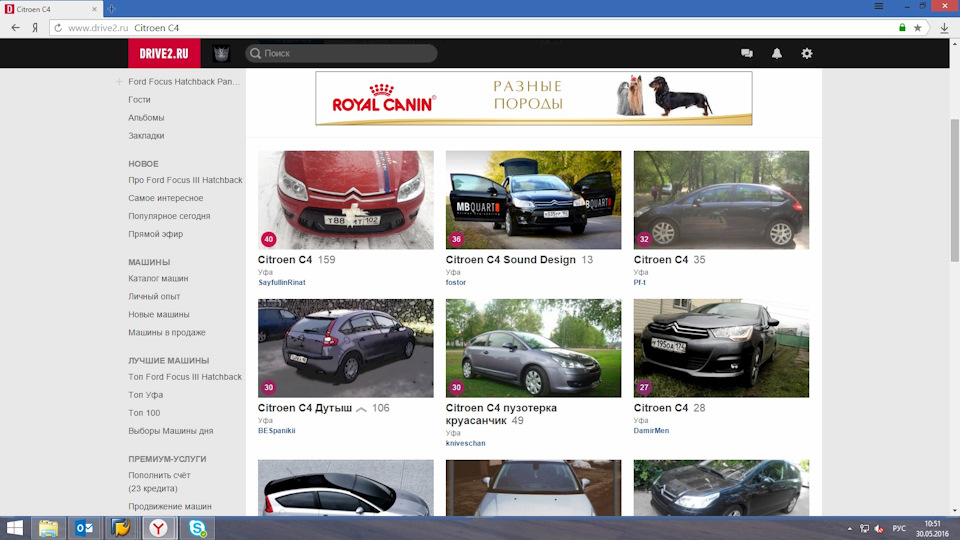Screen dimensions: 960x540
Task: Open kniveschan user profile
Action: [465, 443]
